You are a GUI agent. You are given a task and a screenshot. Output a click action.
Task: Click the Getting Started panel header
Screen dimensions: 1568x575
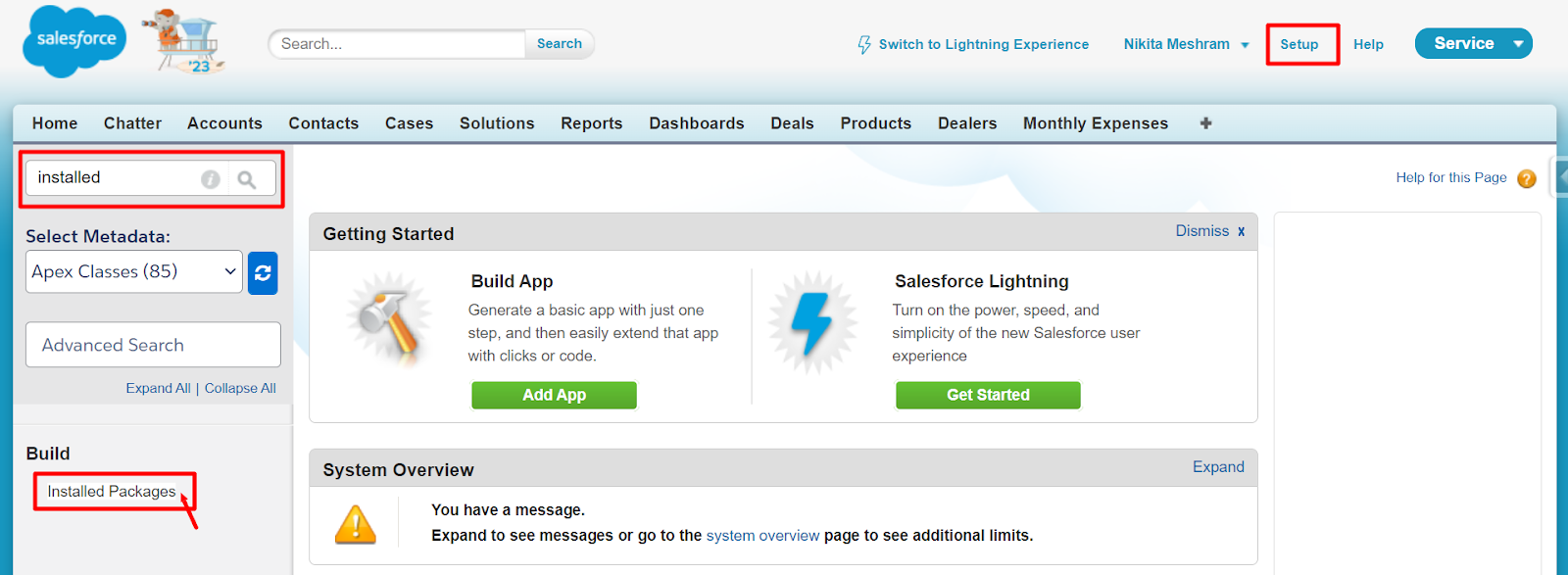click(x=783, y=232)
